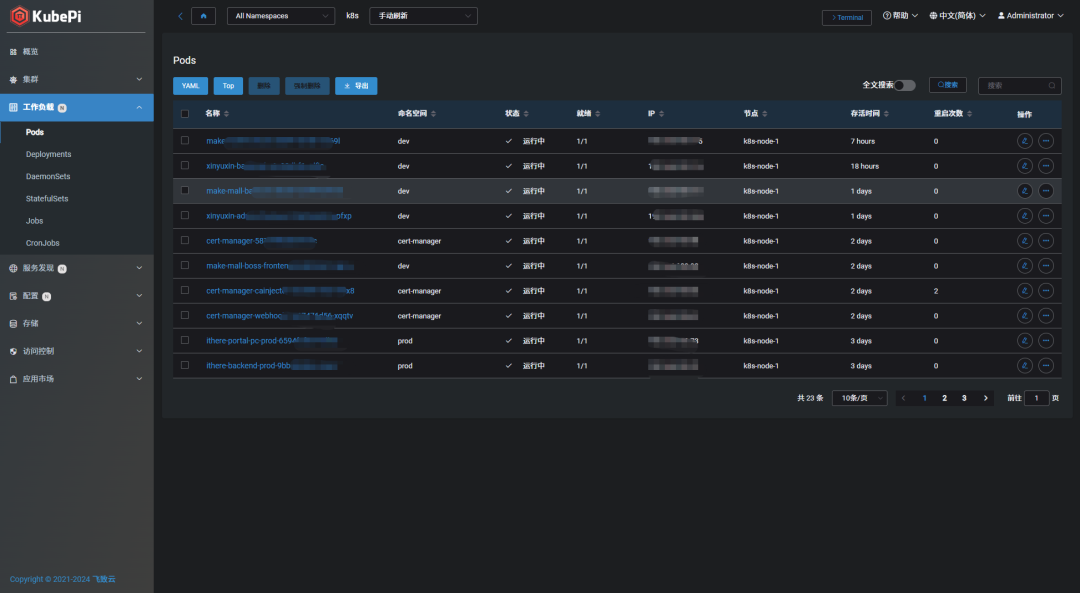
Task: Click the magnifier icon in search box
Action: [1052, 85]
